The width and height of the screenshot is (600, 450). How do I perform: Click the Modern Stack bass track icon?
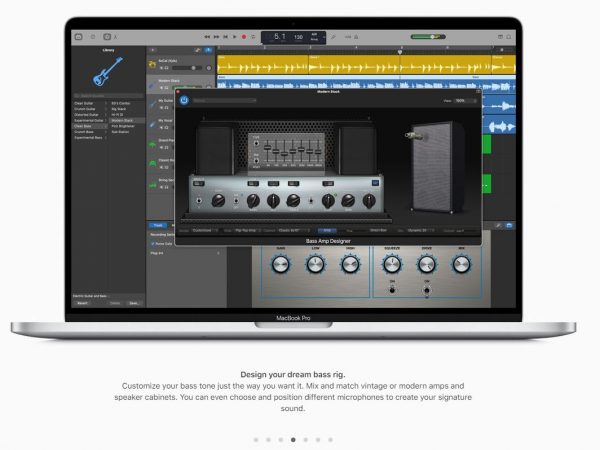click(x=152, y=85)
